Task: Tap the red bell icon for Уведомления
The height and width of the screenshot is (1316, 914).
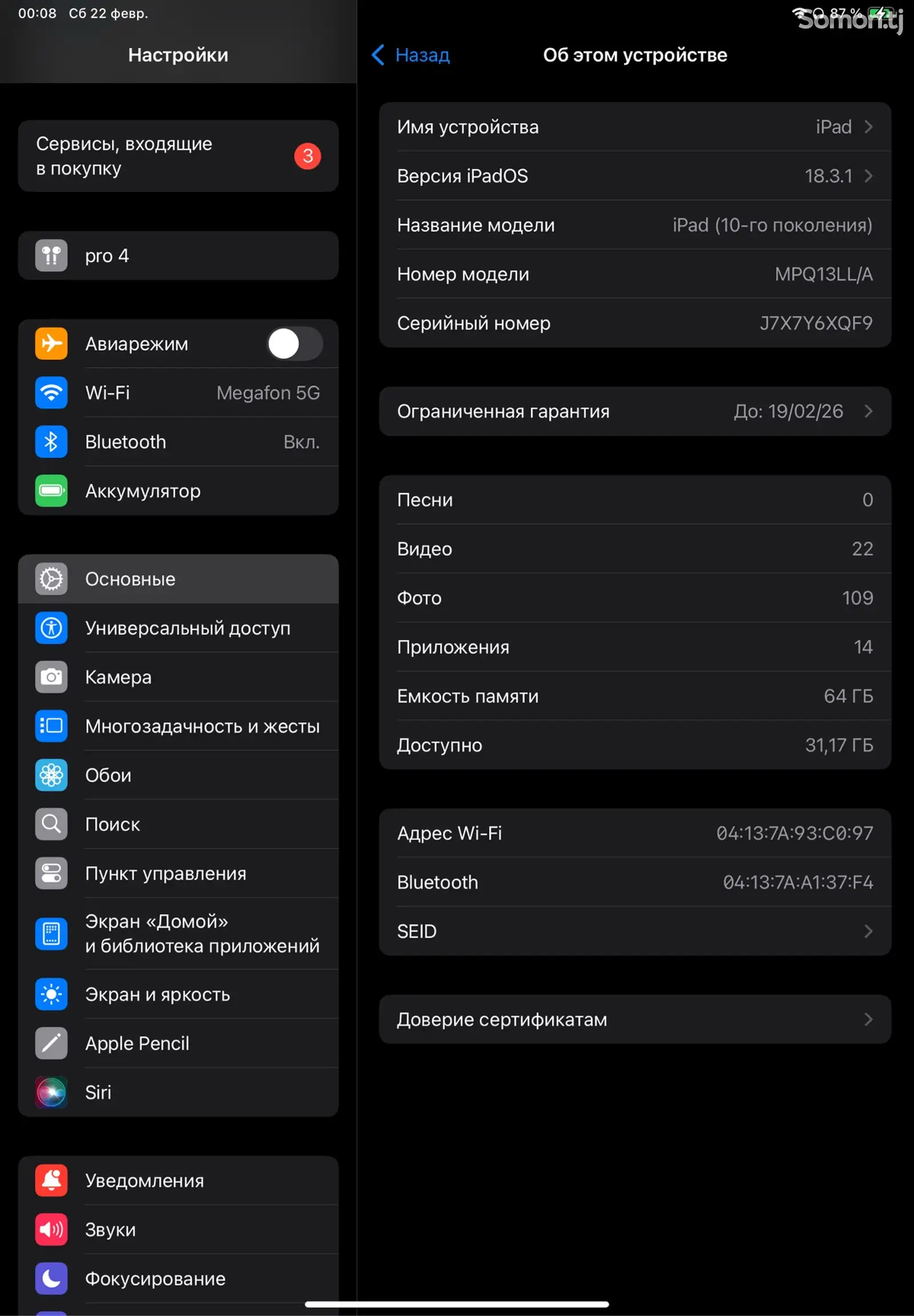Action: click(51, 1181)
